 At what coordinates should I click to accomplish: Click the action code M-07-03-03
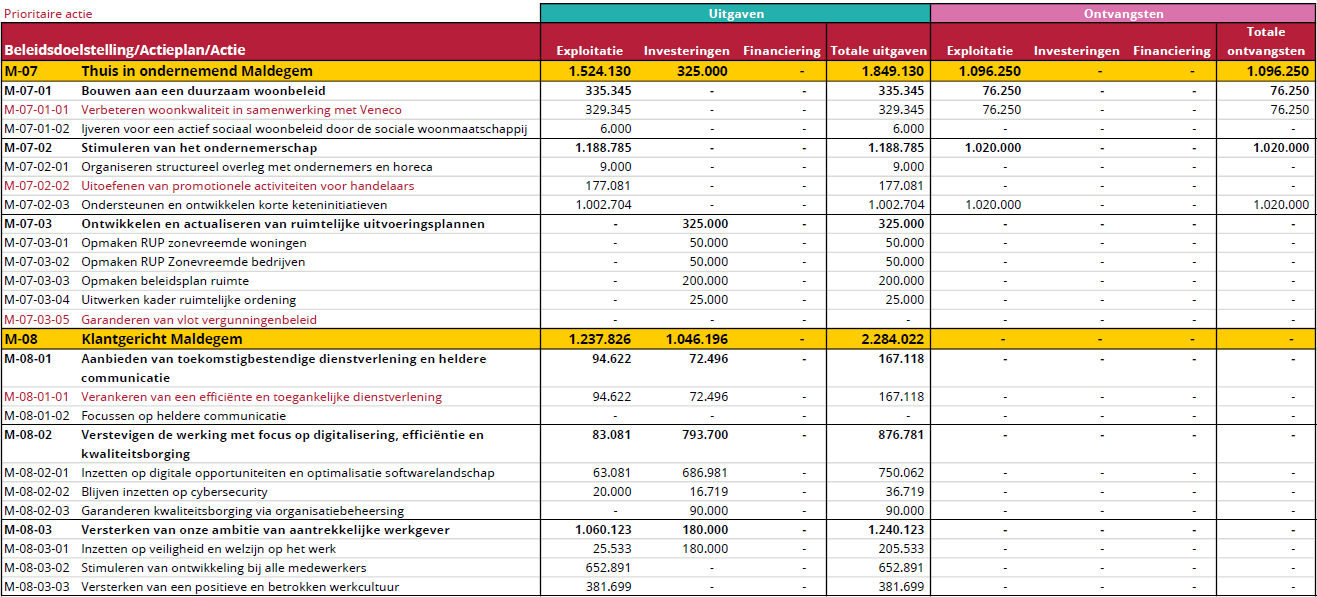(36, 281)
